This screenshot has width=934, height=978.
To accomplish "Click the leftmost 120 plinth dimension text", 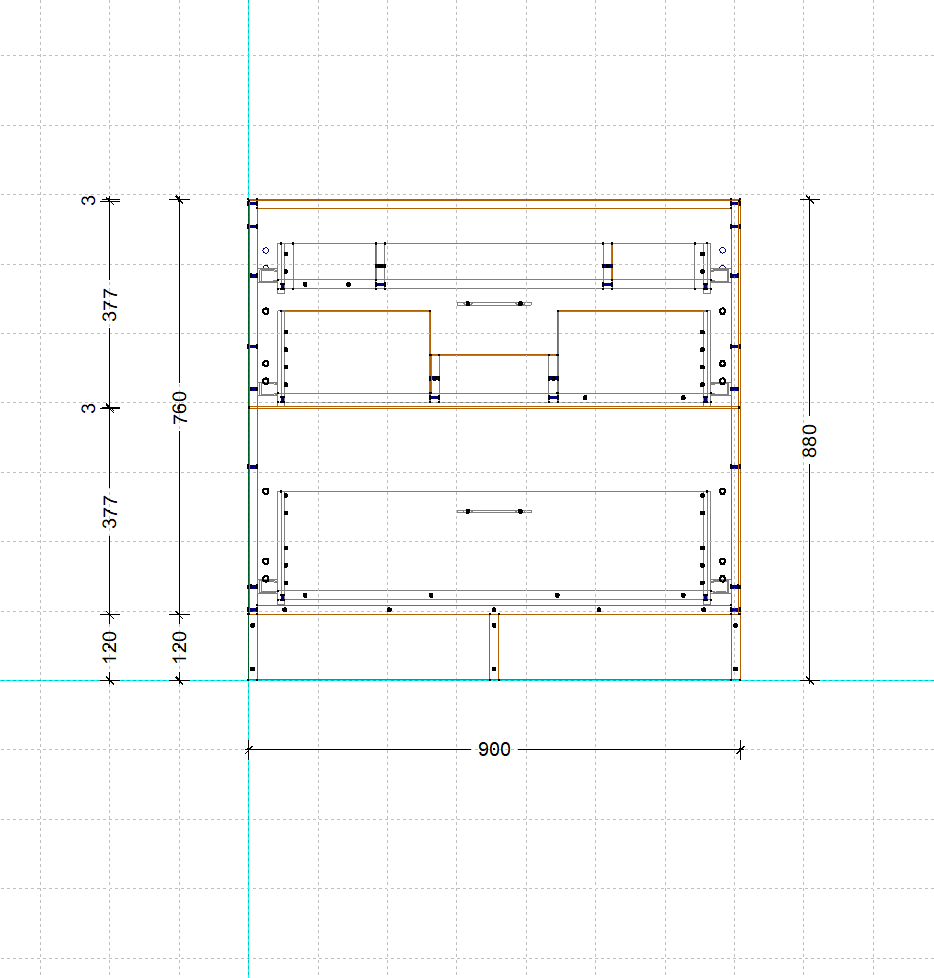I will 111,646.
